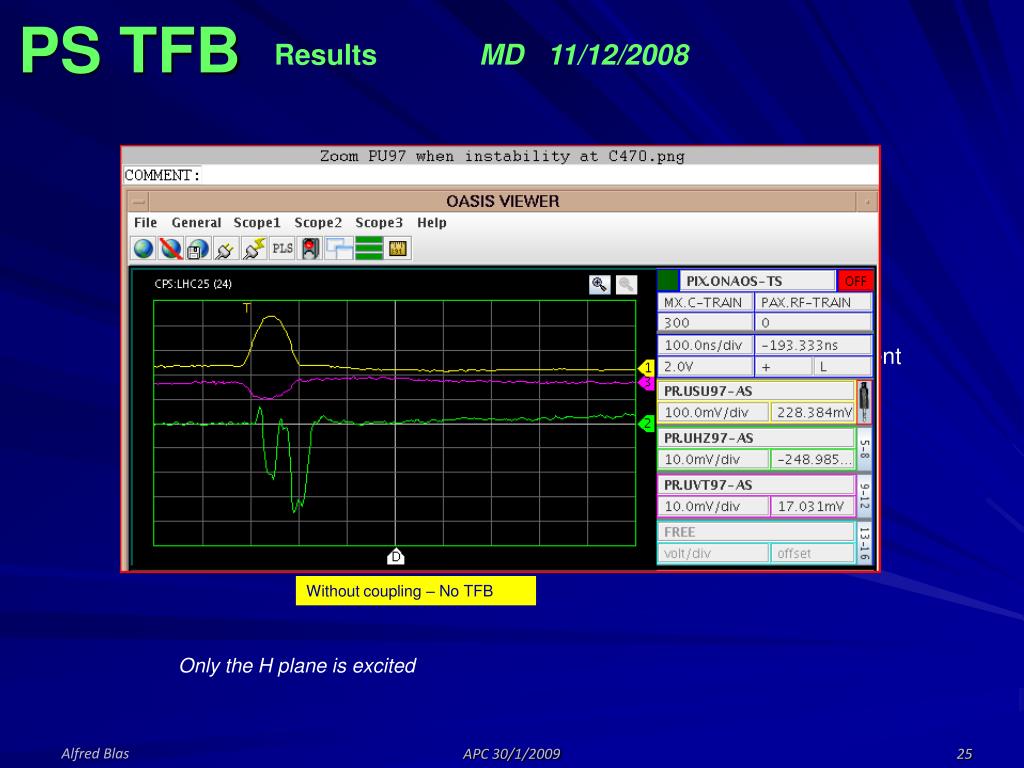Click the 228.384mV offset field

click(x=813, y=412)
